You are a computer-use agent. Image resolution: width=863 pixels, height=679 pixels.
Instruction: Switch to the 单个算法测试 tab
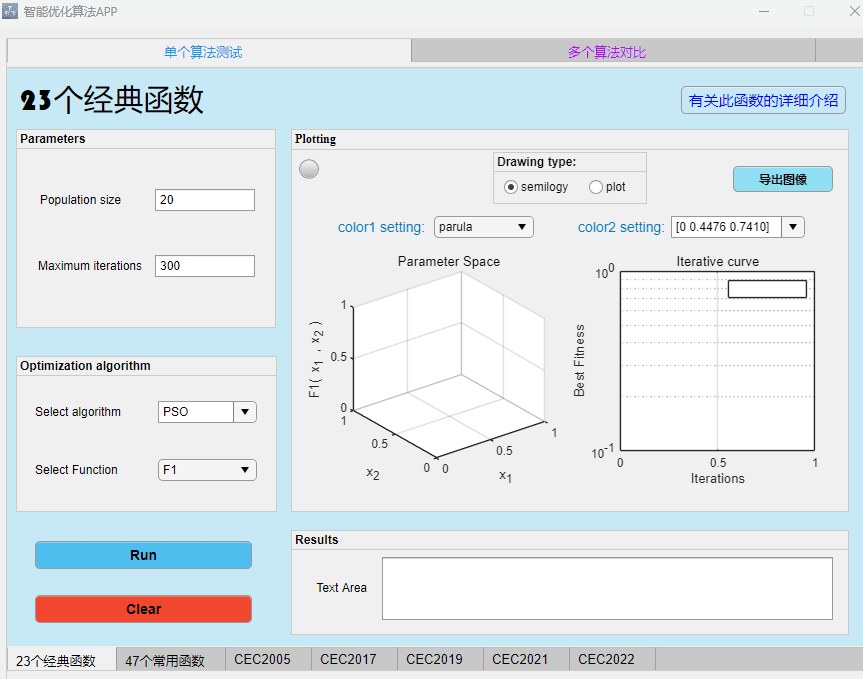(x=209, y=52)
